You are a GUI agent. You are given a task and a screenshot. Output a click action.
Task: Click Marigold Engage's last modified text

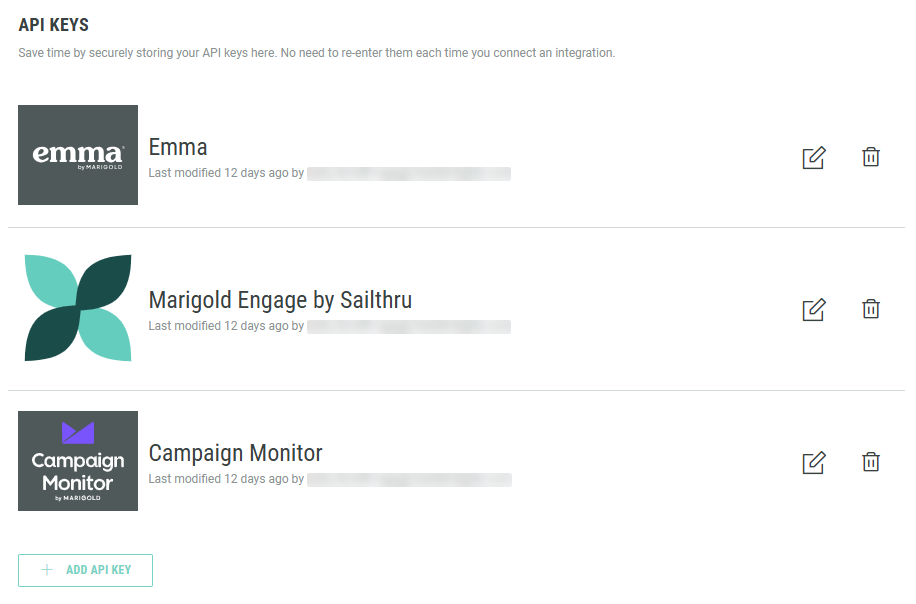point(225,326)
